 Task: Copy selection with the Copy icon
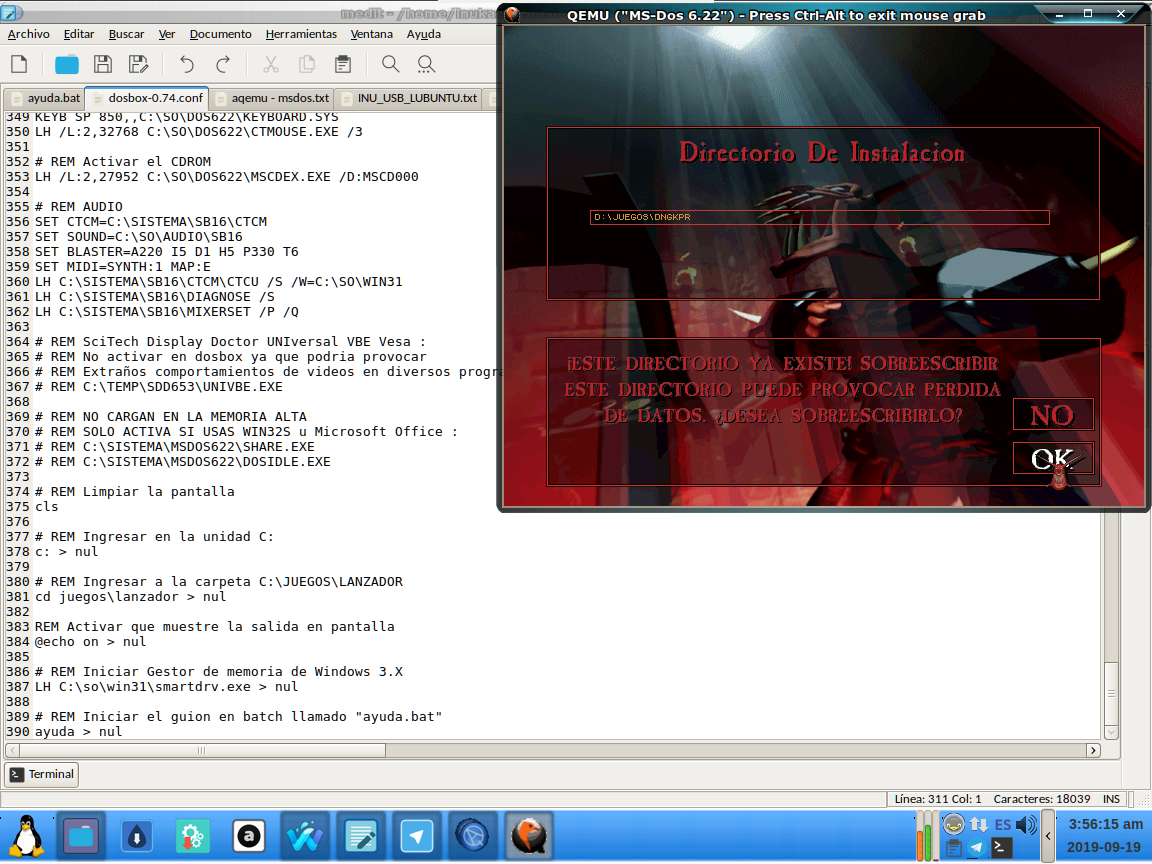pyautogui.click(x=307, y=65)
